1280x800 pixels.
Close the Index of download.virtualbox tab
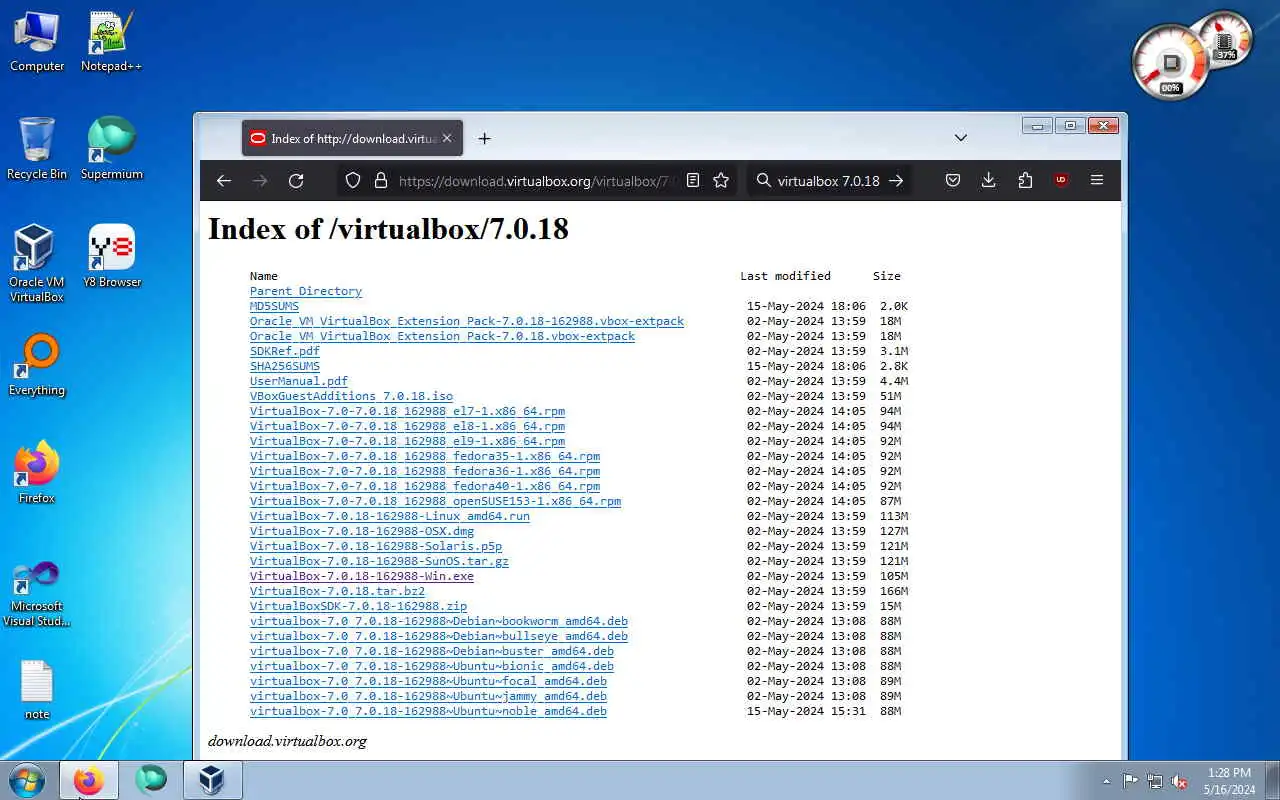pos(447,138)
